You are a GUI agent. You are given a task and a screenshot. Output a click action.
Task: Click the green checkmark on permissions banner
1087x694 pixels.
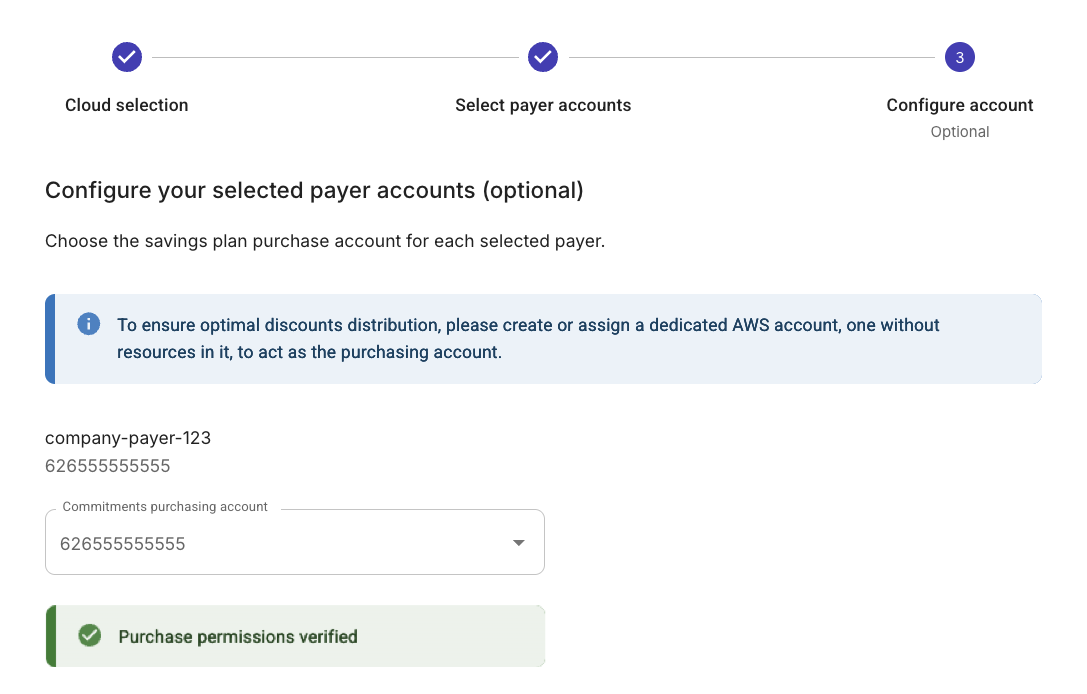click(x=89, y=635)
